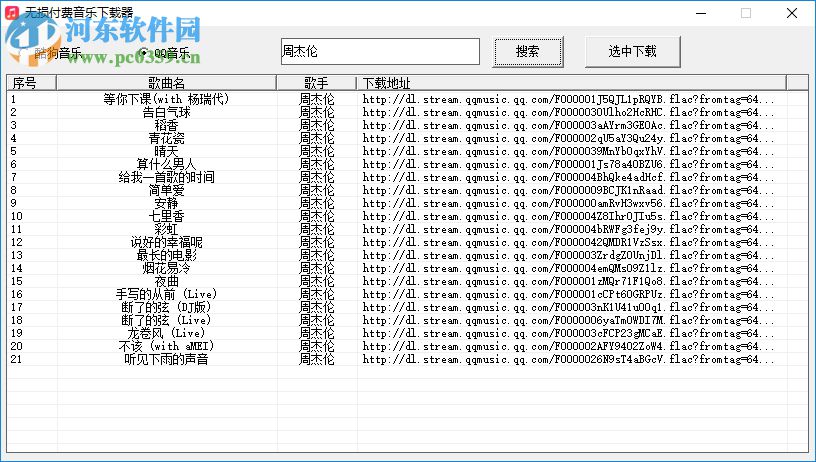Select song 听见下雨的声音
Screen dimensions: 816x462
[166, 359]
